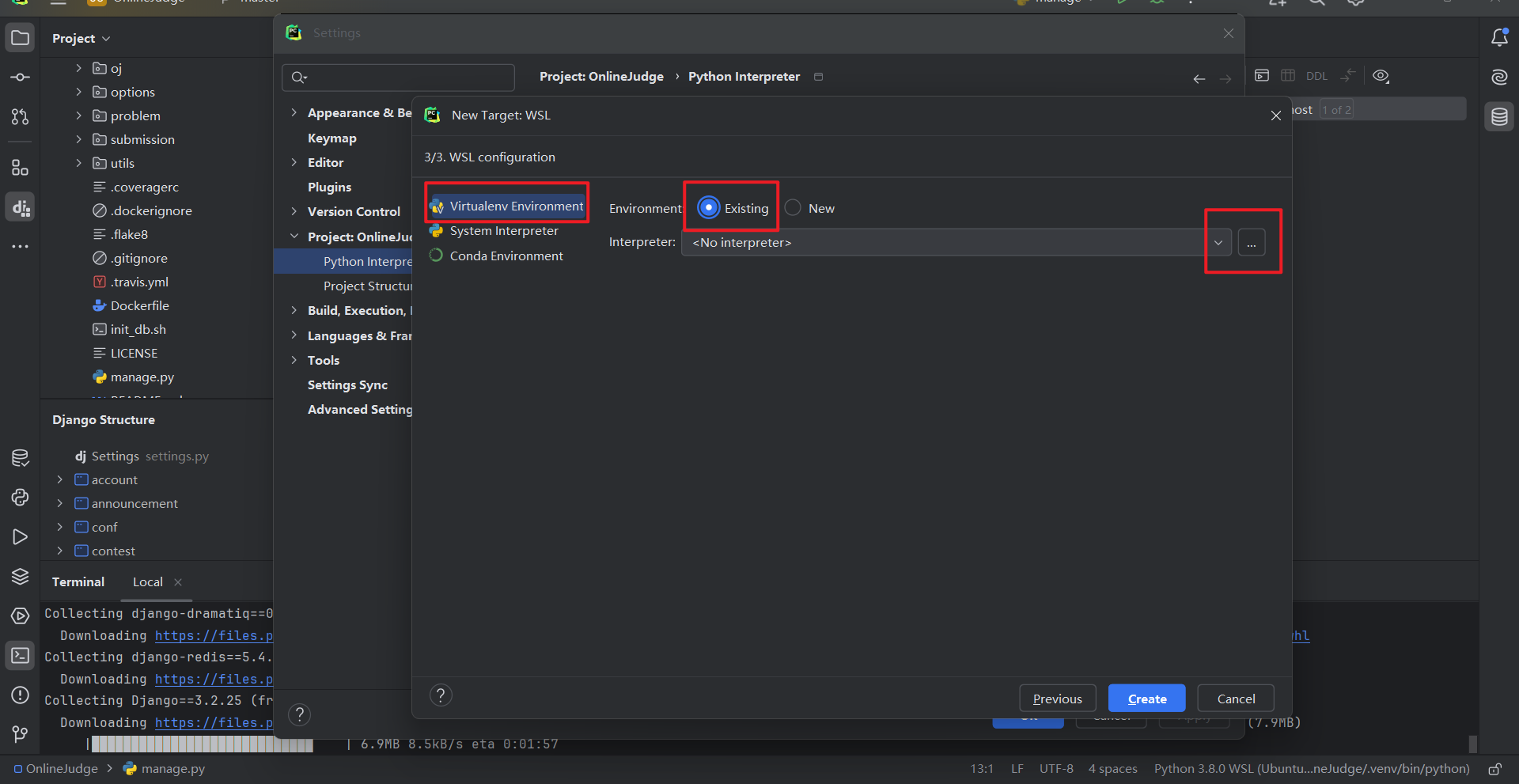Open Settings Sync page
Image resolution: width=1519 pixels, height=784 pixels.
coord(347,385)
